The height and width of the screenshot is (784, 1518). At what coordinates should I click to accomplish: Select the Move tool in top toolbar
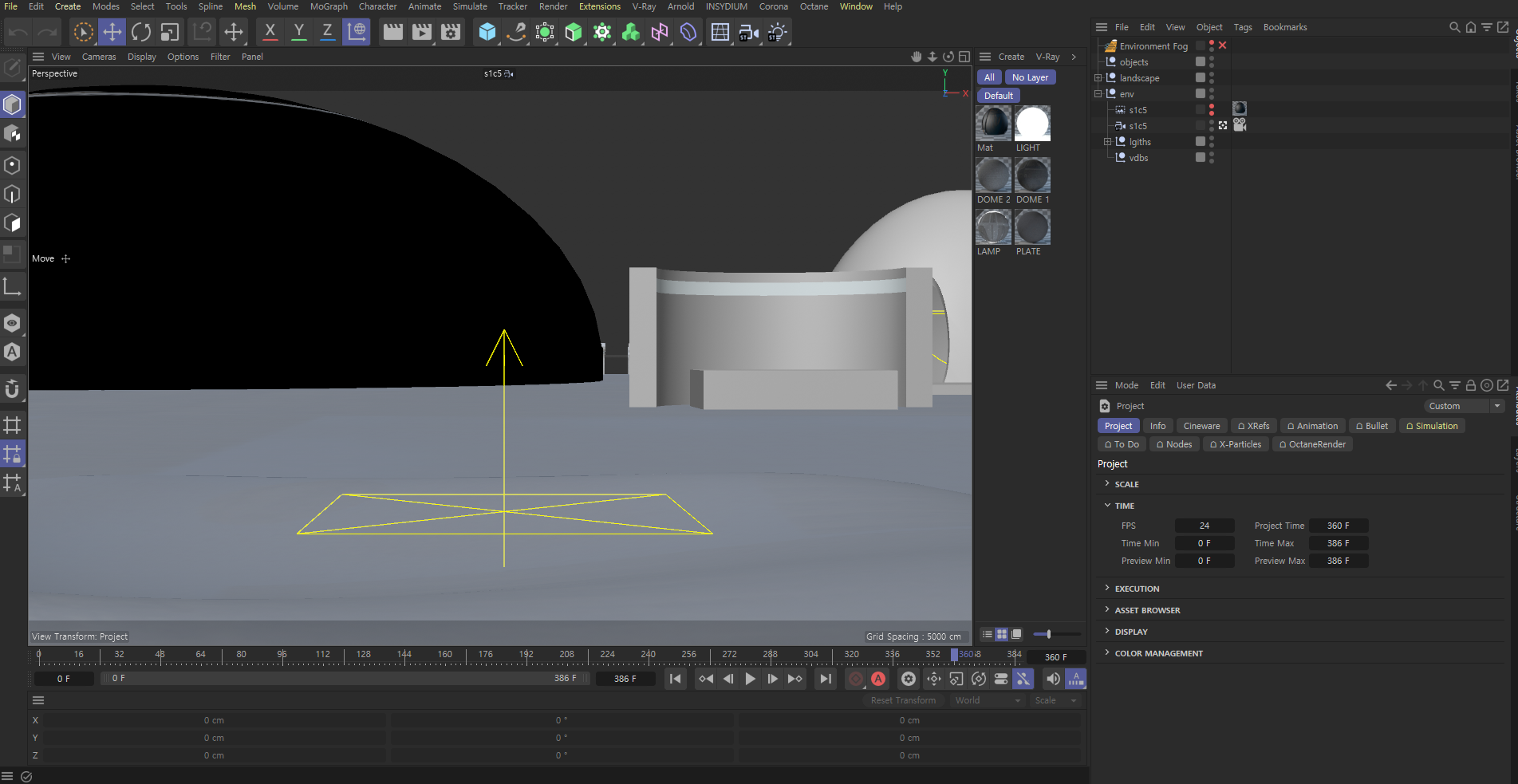click(112, 32)
